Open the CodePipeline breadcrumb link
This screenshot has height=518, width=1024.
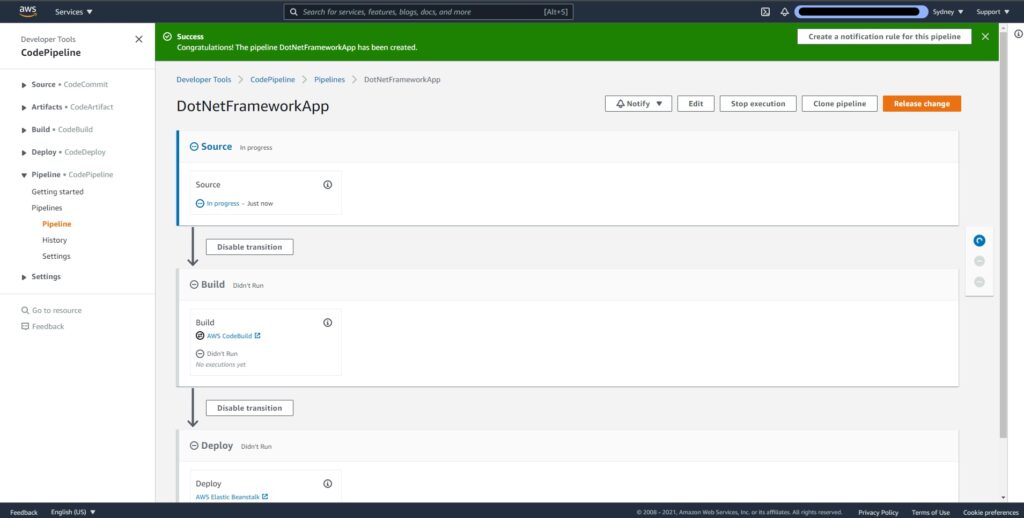coord(272,80)
